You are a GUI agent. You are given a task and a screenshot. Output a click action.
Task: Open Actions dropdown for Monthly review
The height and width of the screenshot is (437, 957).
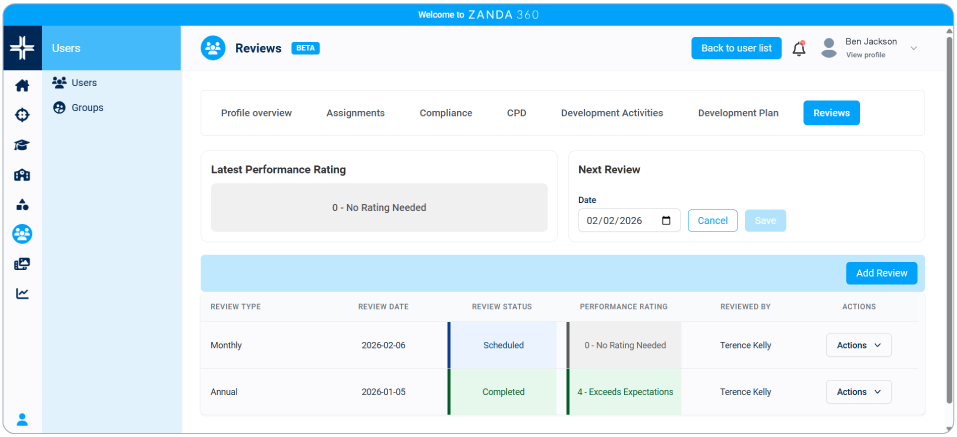coord(858,345)
